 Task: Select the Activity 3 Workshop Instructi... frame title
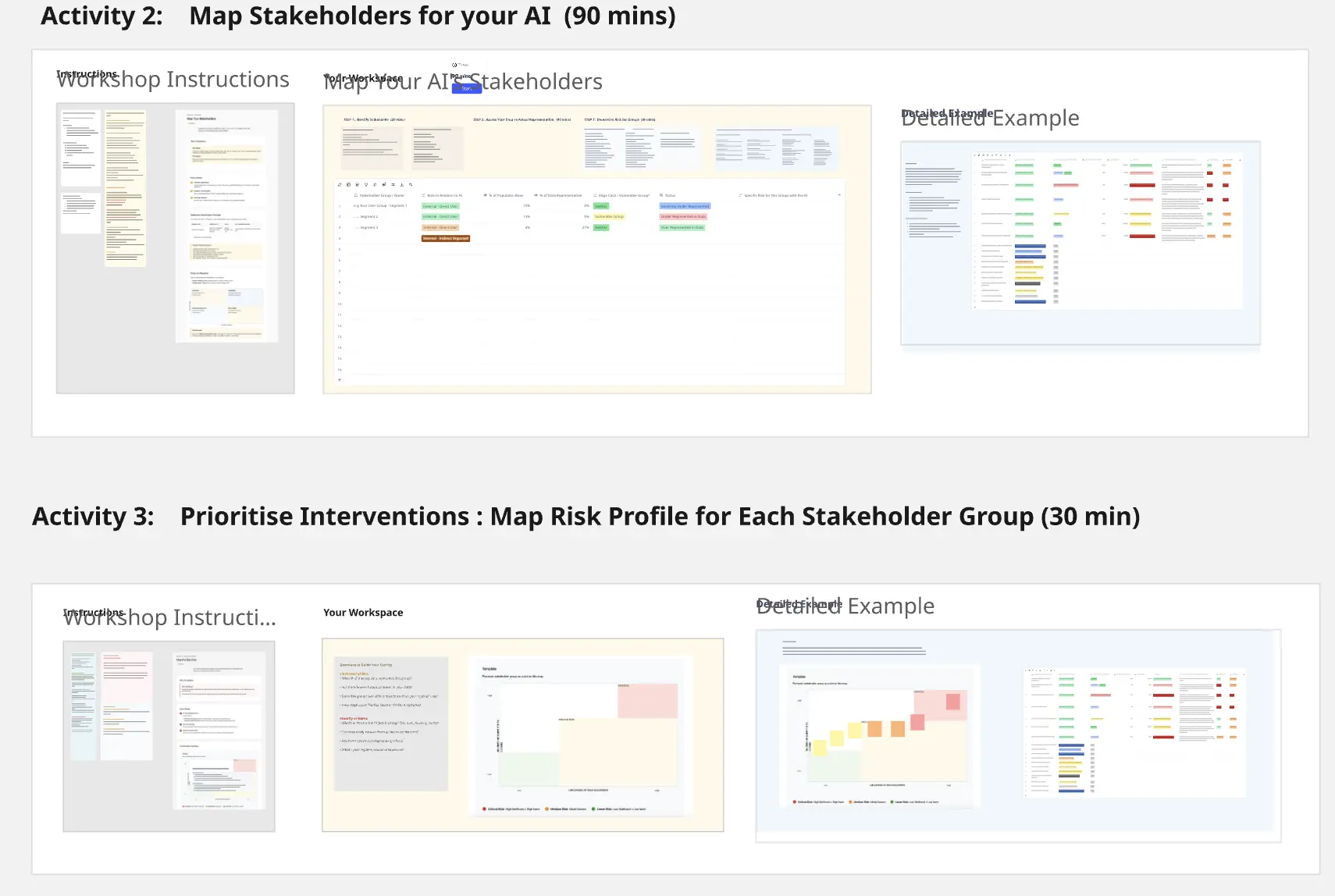click(x=169, y=617)
